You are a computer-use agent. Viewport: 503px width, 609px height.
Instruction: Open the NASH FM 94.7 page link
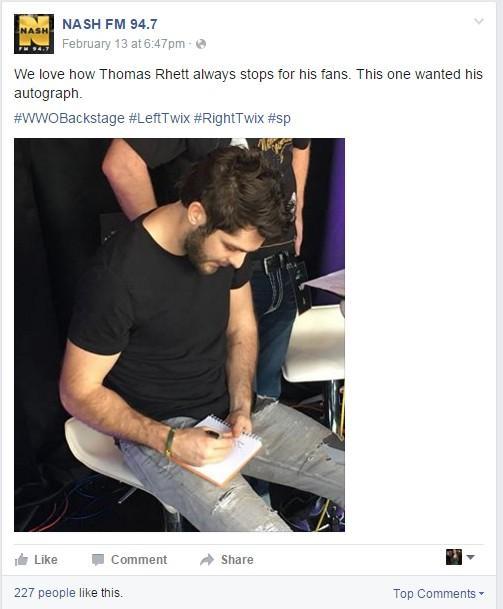[x=110, y=24]
